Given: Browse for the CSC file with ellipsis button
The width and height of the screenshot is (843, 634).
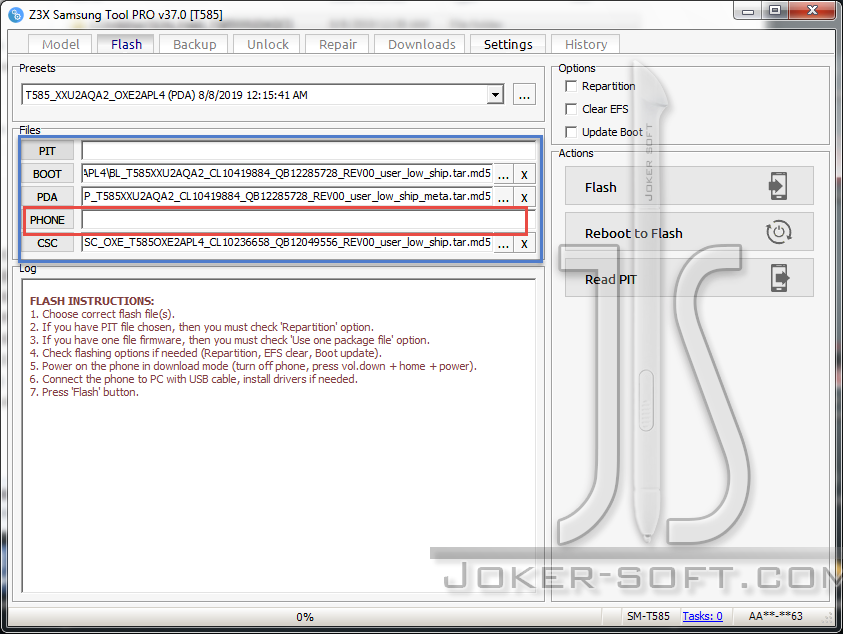Looking at the screenshot, I should [x=503, y=244].
